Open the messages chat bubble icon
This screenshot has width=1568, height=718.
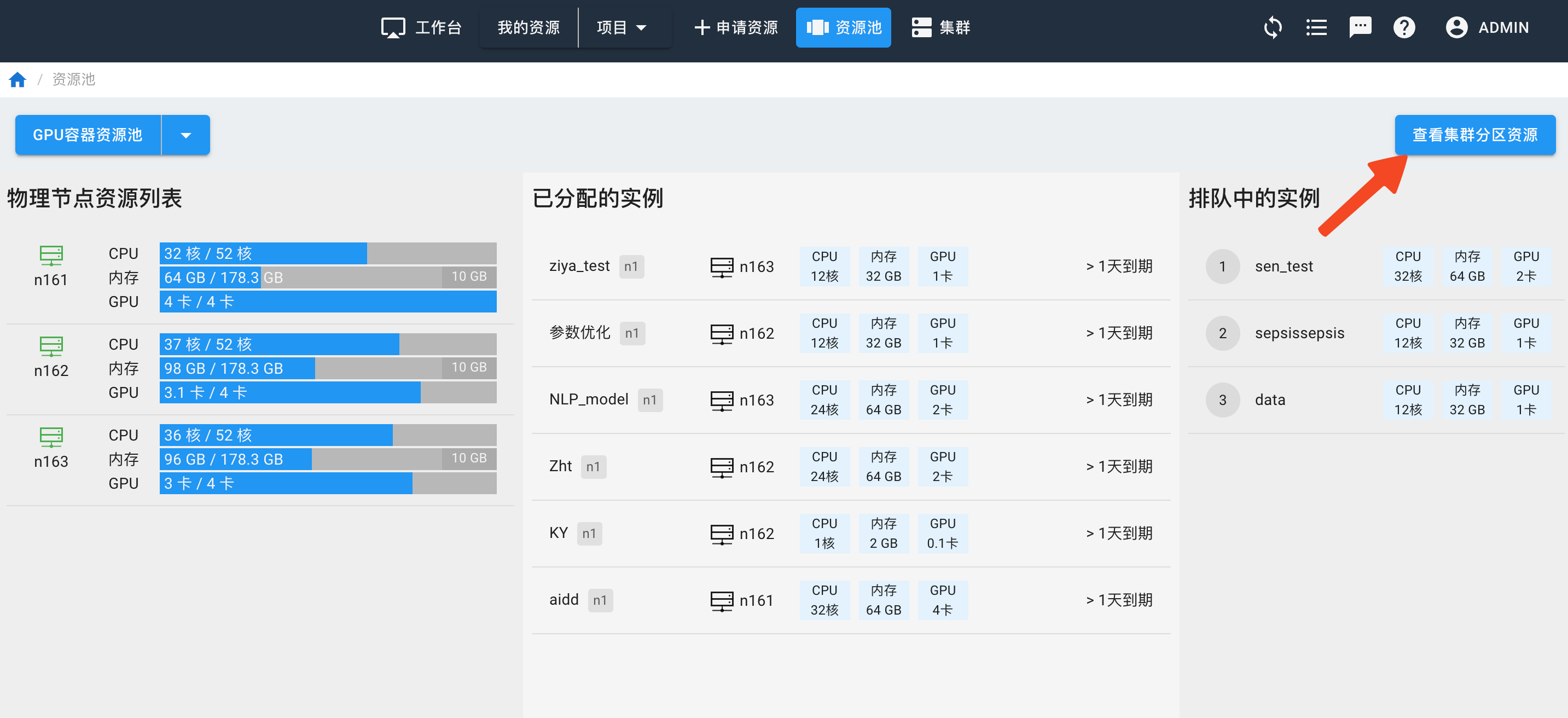[x=1360, y=27]
